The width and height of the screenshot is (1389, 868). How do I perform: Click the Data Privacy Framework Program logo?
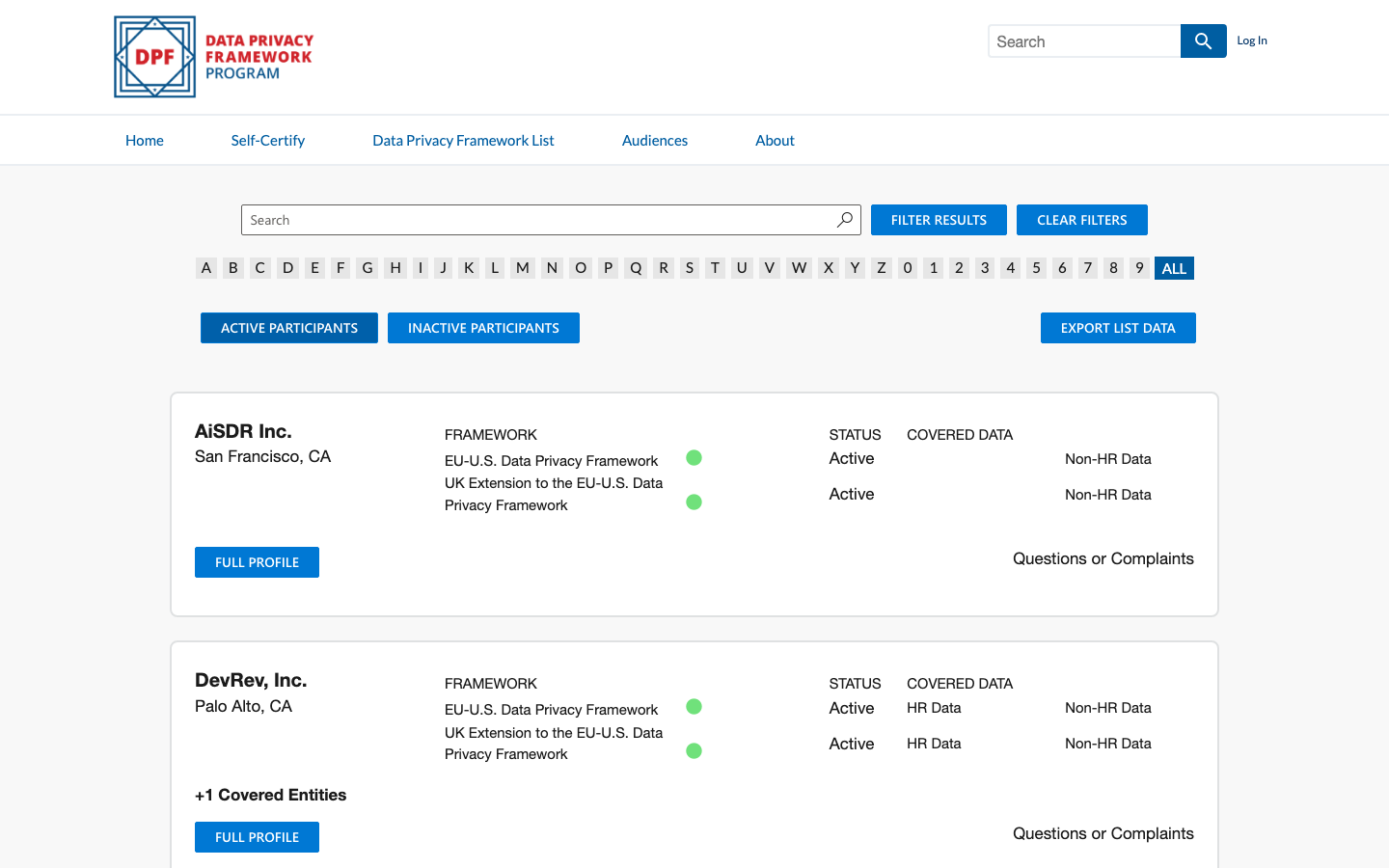pyautogui.click(x=214, y=57)
